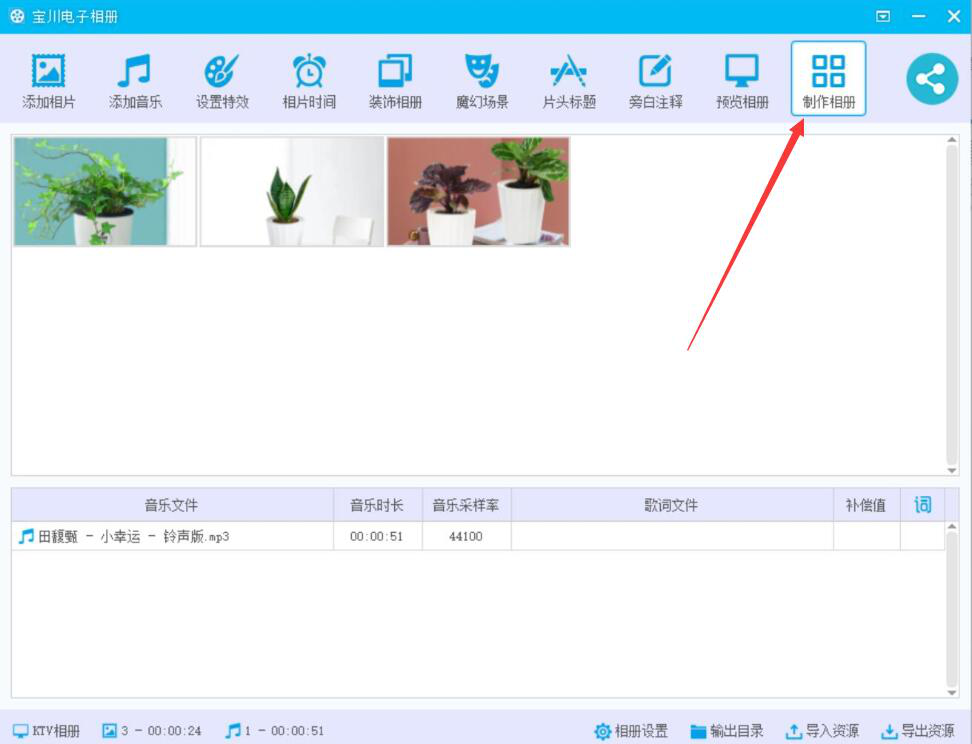Open Narration Notes (旁白注释) tool
Screen dimensions: 972x744
[x=655, y=81]
